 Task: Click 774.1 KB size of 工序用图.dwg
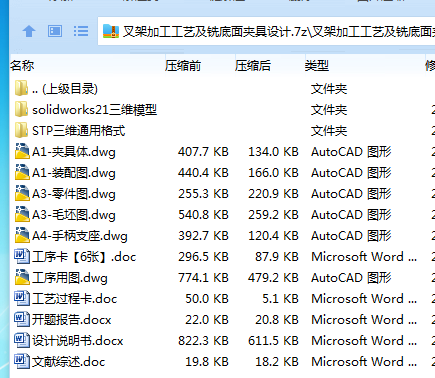(x=203, y=278)
